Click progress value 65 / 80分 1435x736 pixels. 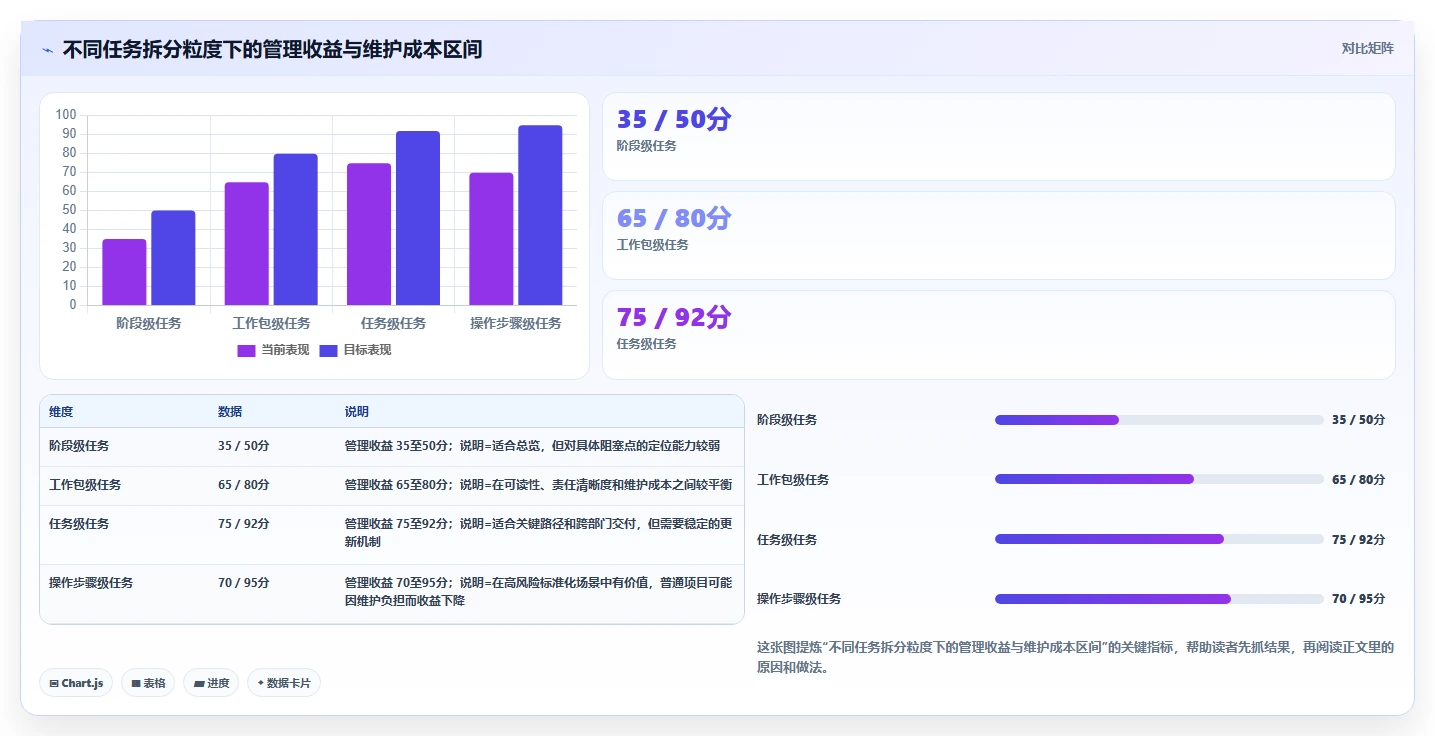pos(1358,480)
